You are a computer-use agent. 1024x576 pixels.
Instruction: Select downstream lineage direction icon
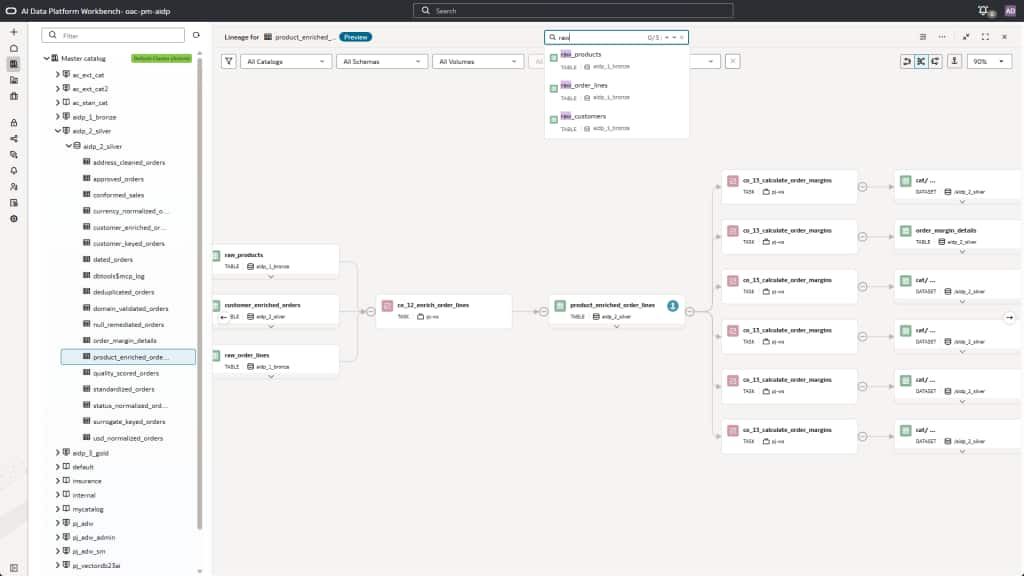point(935,61)
